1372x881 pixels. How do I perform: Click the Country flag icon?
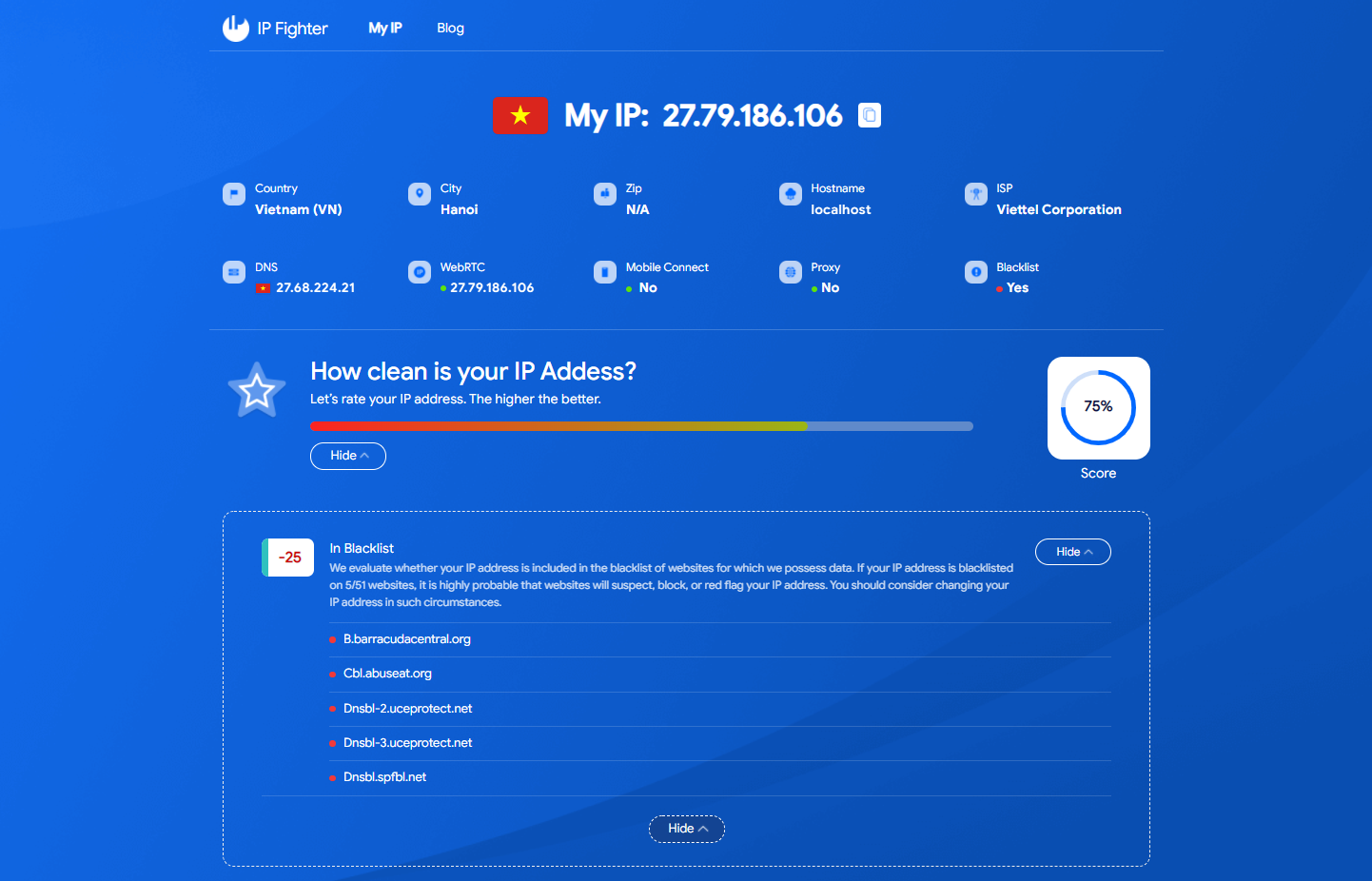tap(234, 194)
